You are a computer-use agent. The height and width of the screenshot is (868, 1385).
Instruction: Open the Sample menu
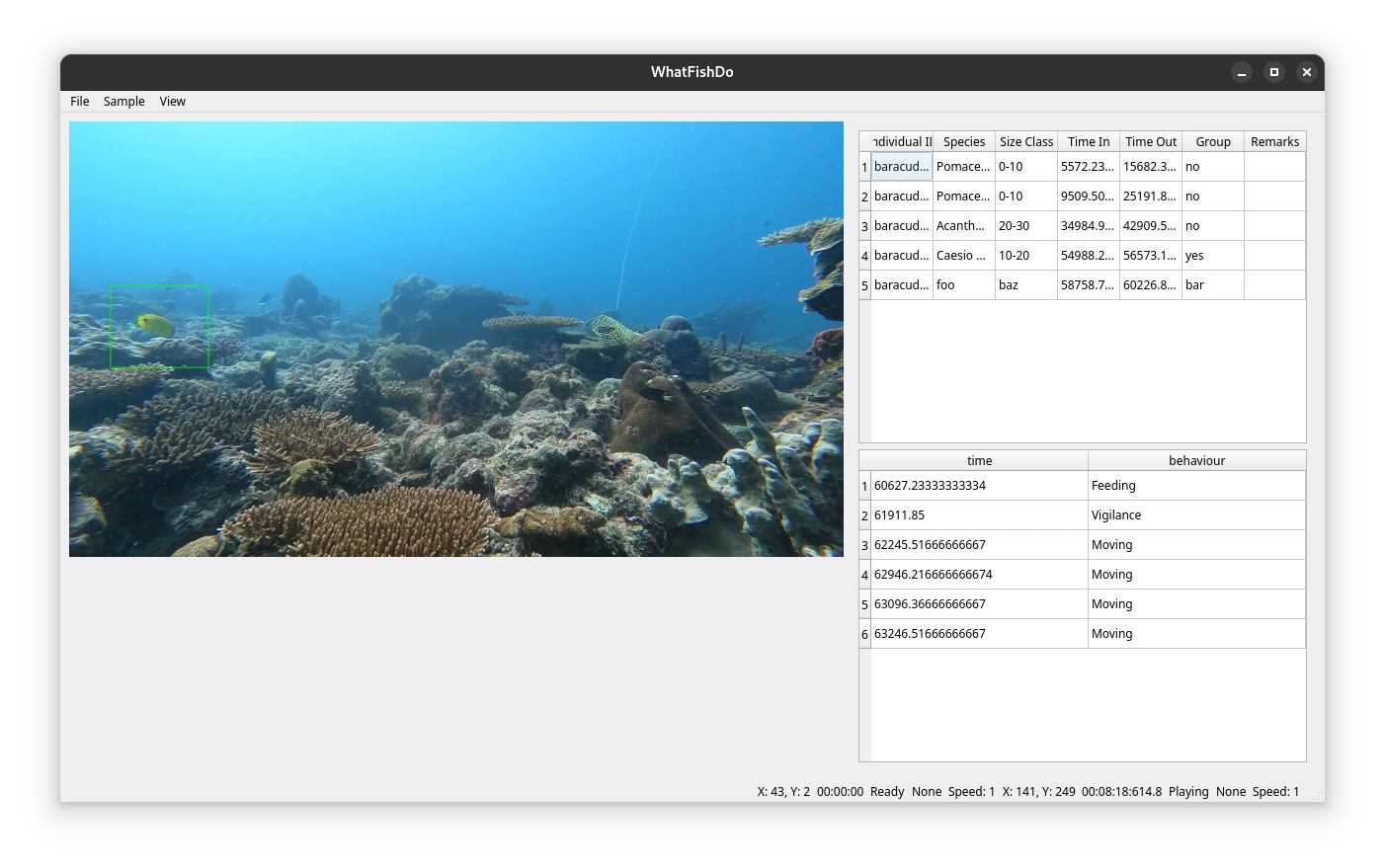(x=123, y=102)
